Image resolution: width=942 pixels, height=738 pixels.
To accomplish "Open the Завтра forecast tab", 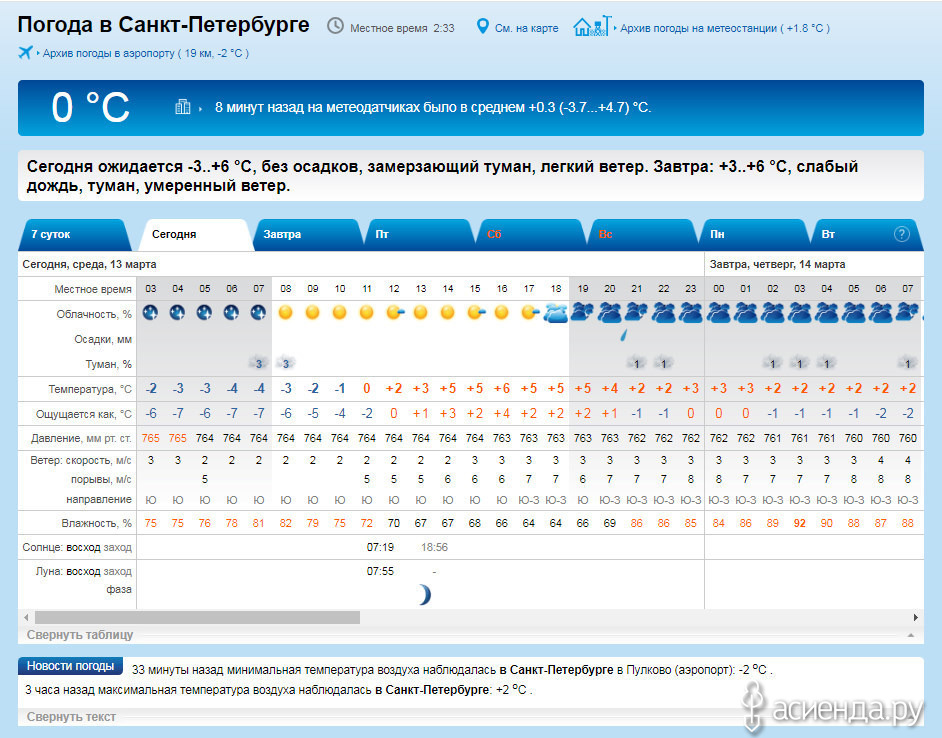I will pos(306,234).
